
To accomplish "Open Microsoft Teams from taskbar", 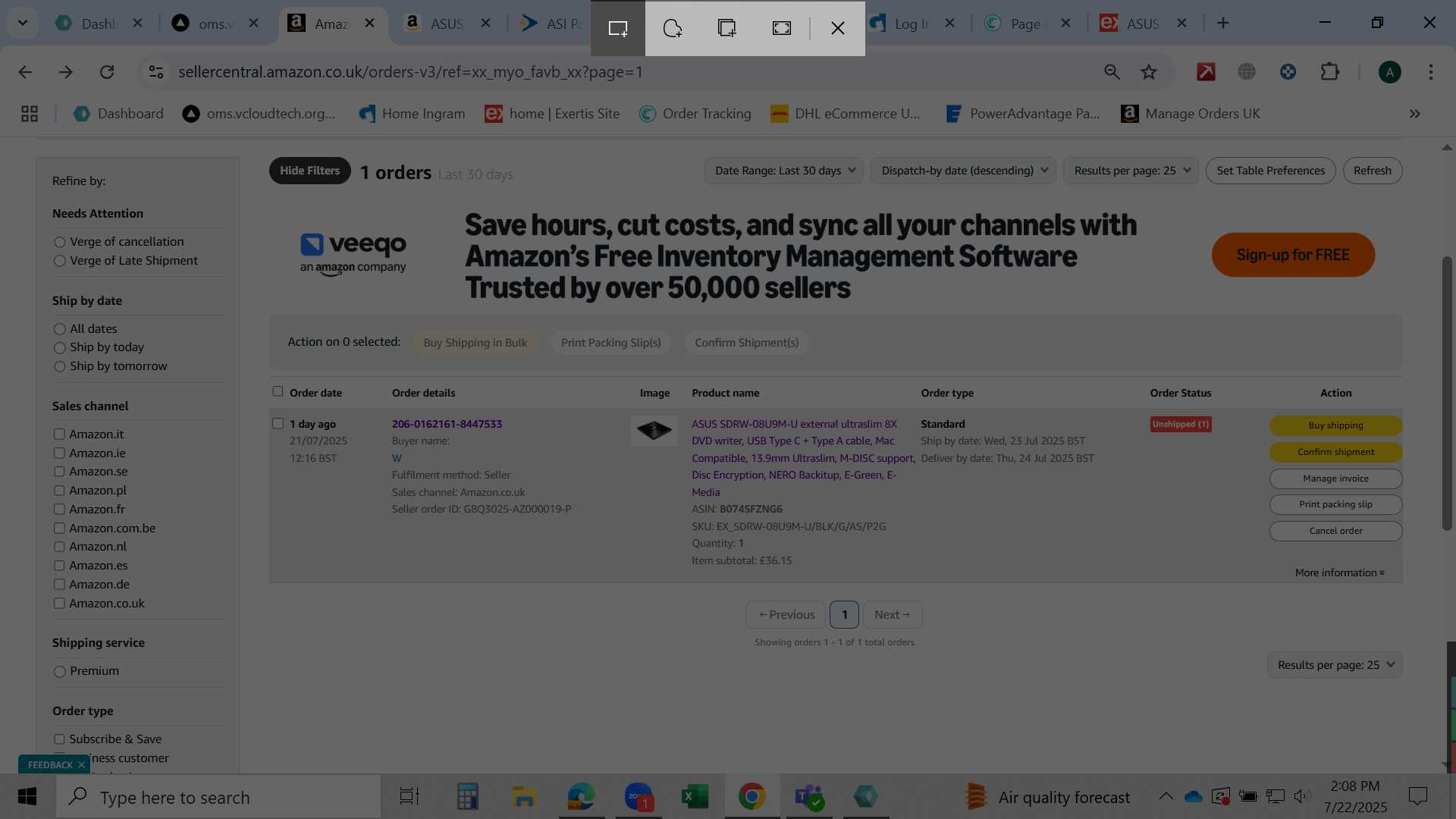I will [x=809, y=797].
